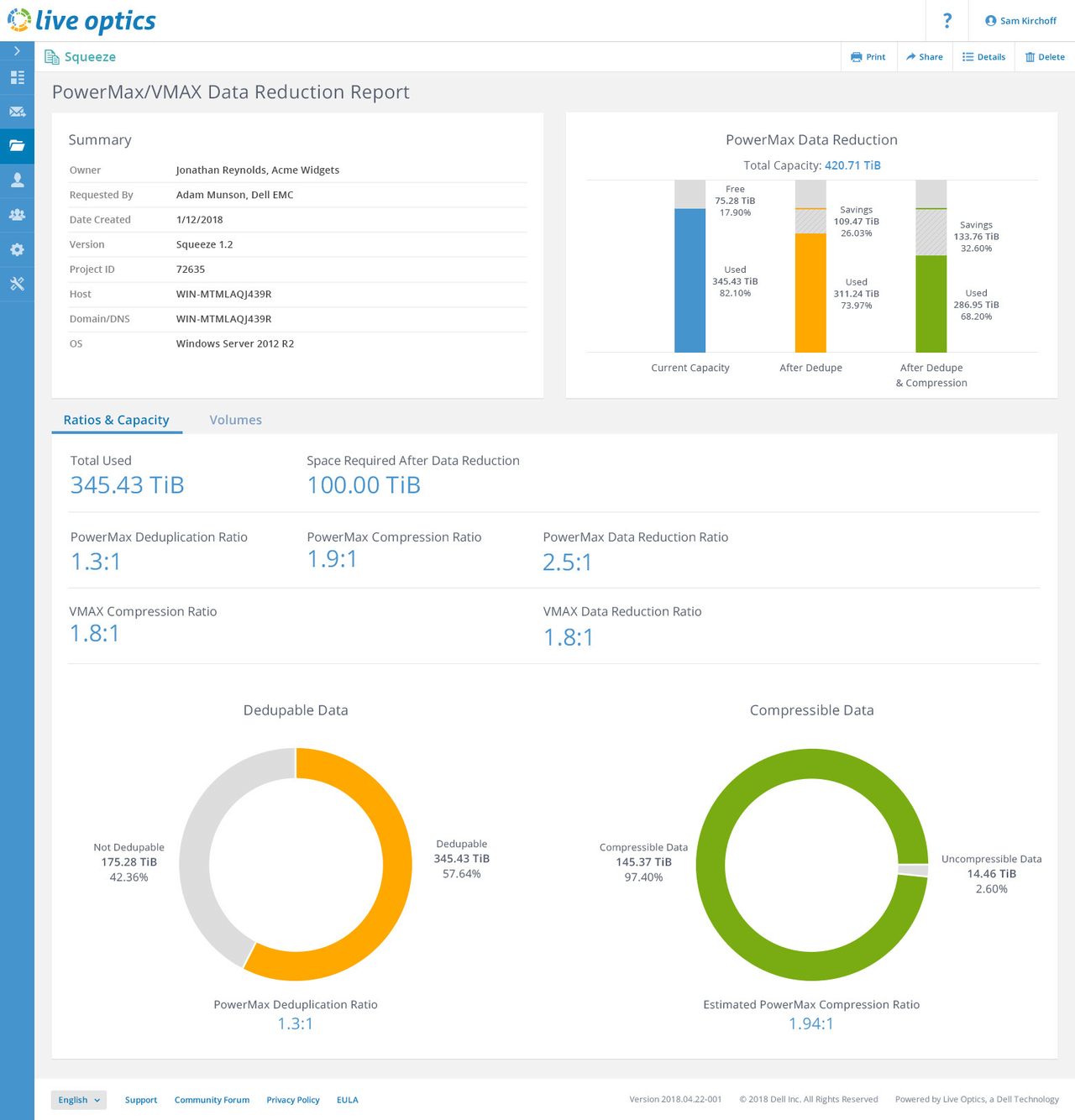The image size is (1075, 1120).
Task: Click PowerMax Compression Ratio 1.9:1 value
Action: (333, 559)
